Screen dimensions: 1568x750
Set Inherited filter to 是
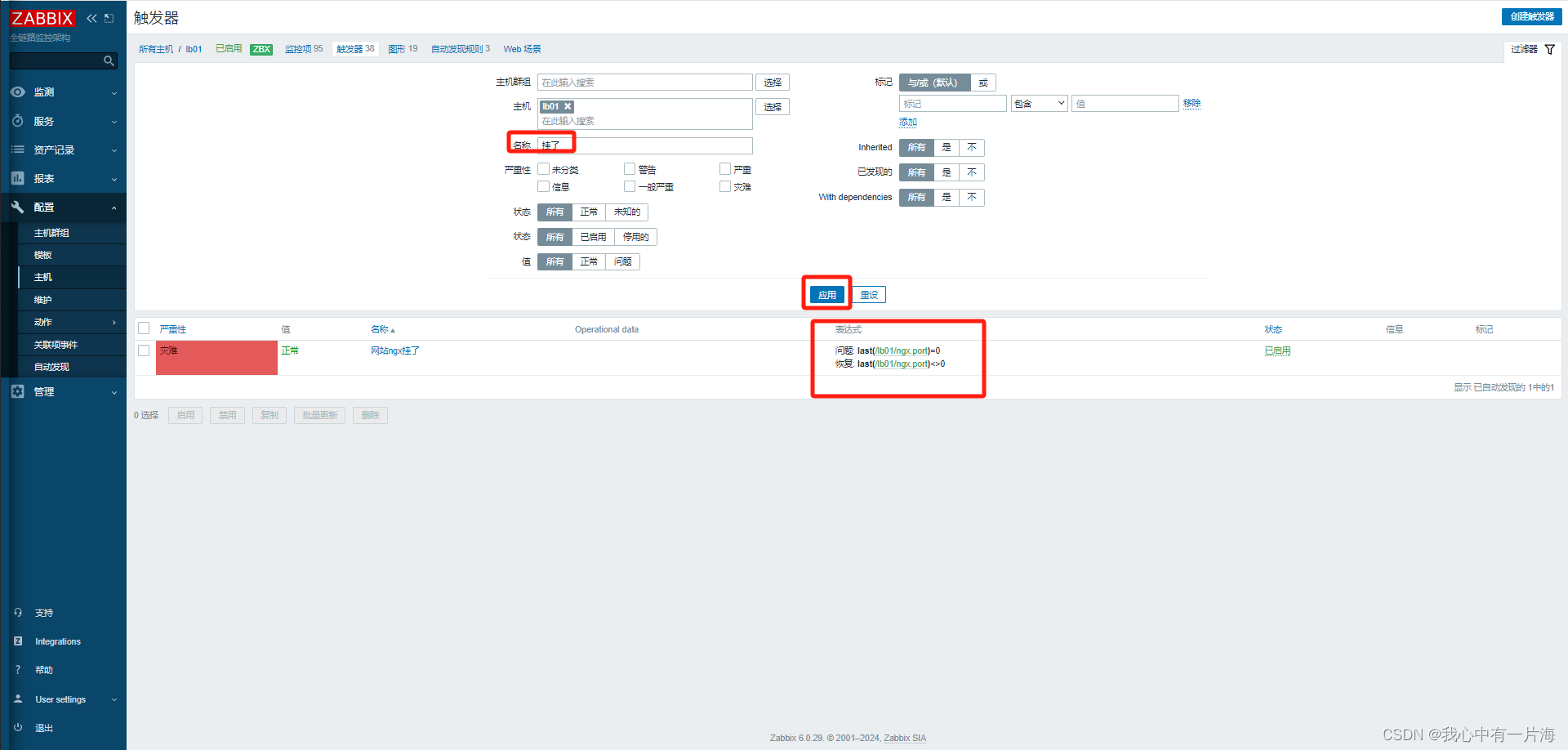(x=947, y=148)
